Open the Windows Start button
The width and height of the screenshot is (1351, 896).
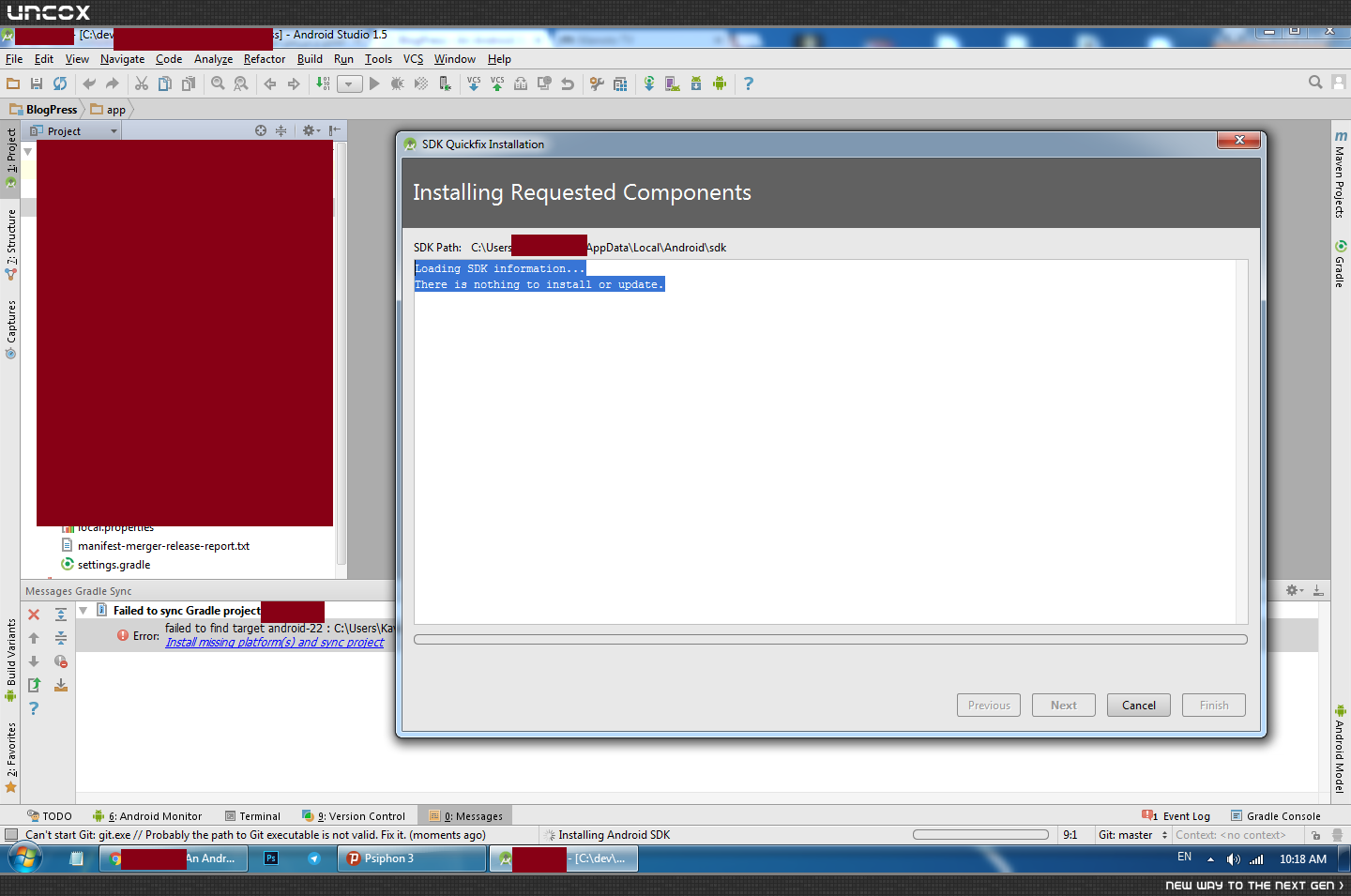click(x=24, y=858)
